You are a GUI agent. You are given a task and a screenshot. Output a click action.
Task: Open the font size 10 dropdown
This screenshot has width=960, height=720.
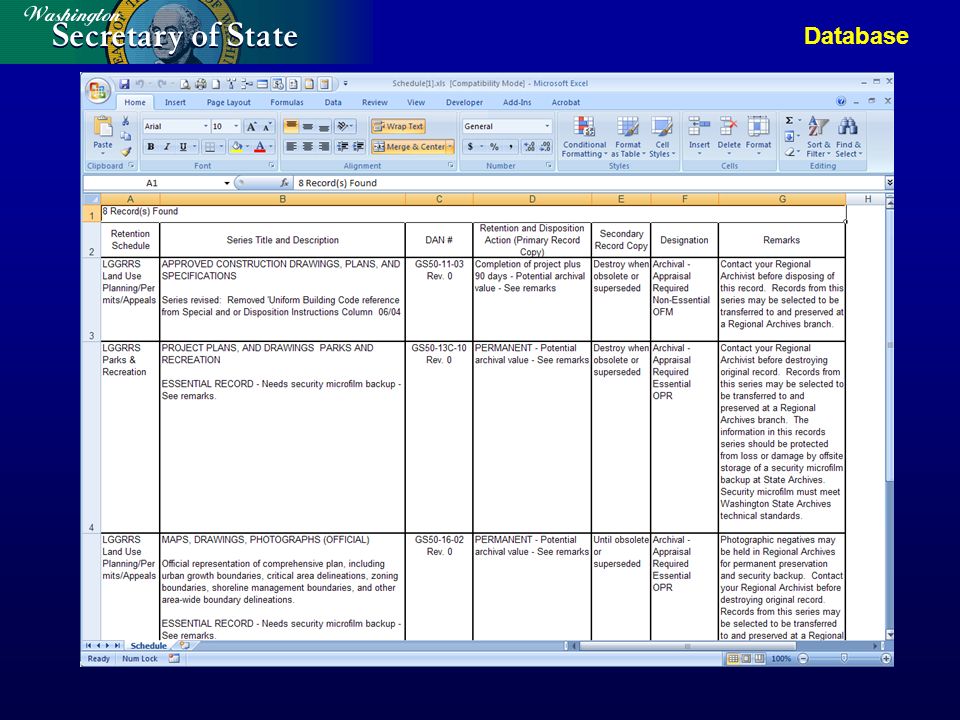coord(236,126)
